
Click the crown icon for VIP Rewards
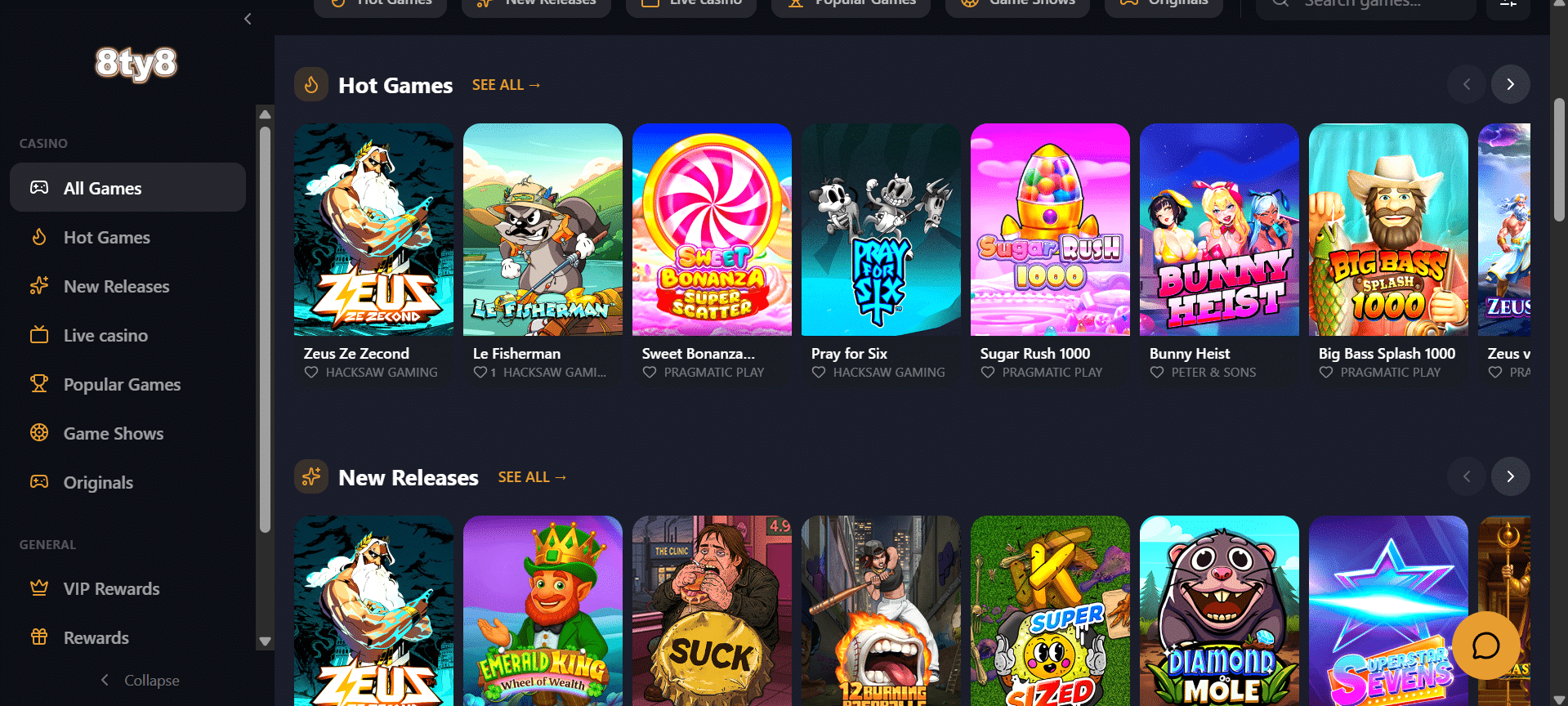pyautogui.click(x=39, y=588)
